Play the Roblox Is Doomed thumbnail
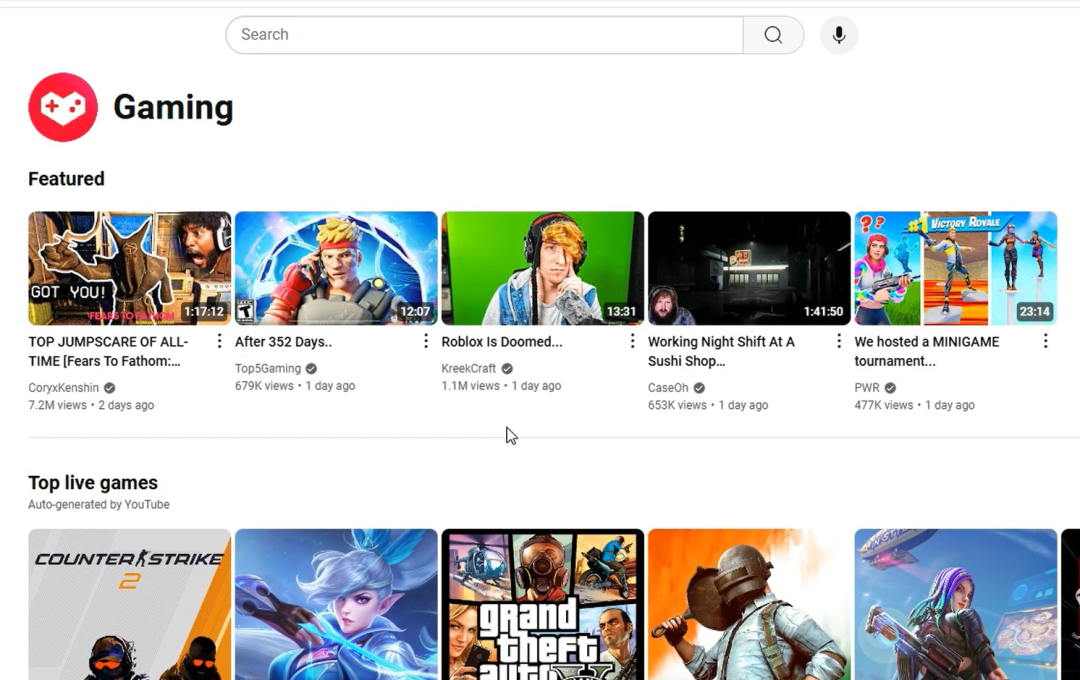The image size is (1080, 680). pyautogui.click(x=543, y=268)
